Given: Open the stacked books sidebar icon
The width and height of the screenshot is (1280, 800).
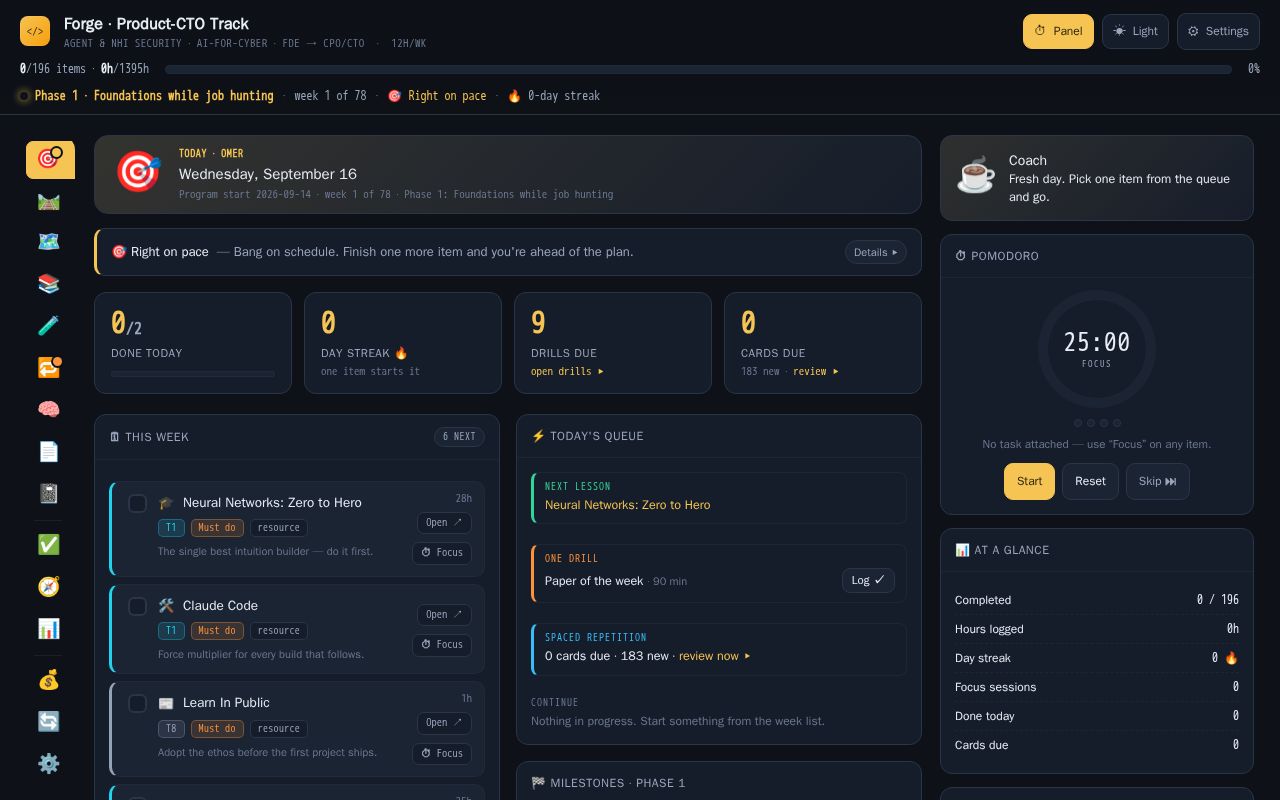Looking at the screenshot, I should [49, 285].
